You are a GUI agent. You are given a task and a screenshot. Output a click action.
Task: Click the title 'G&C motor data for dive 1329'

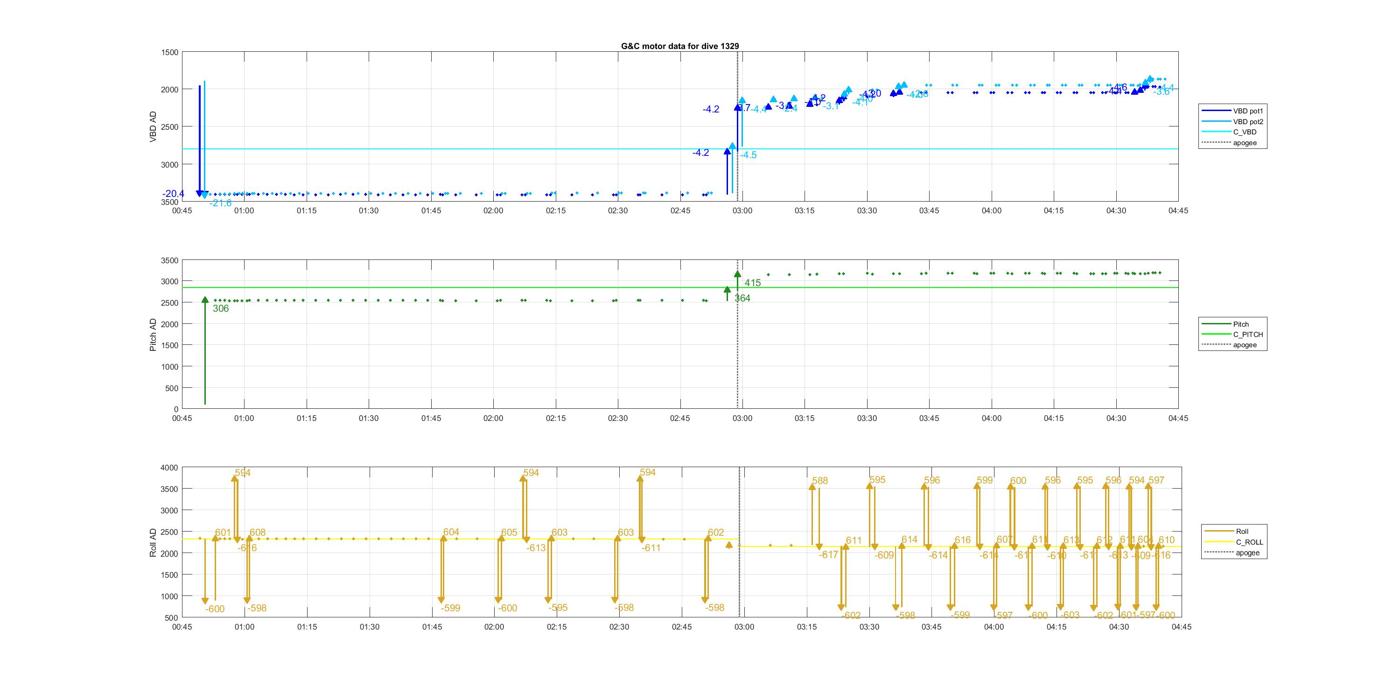(x=680, y=46)
